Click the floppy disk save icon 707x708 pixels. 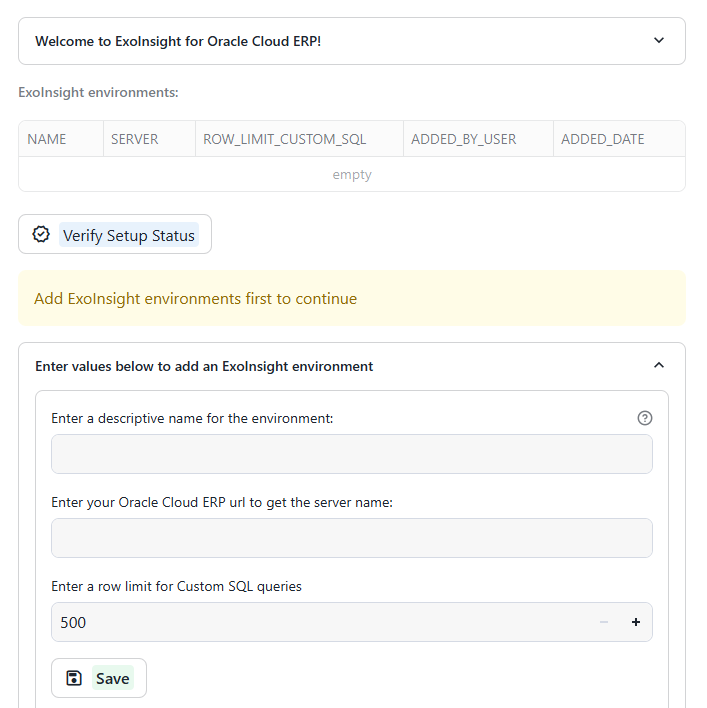point(74,678)
